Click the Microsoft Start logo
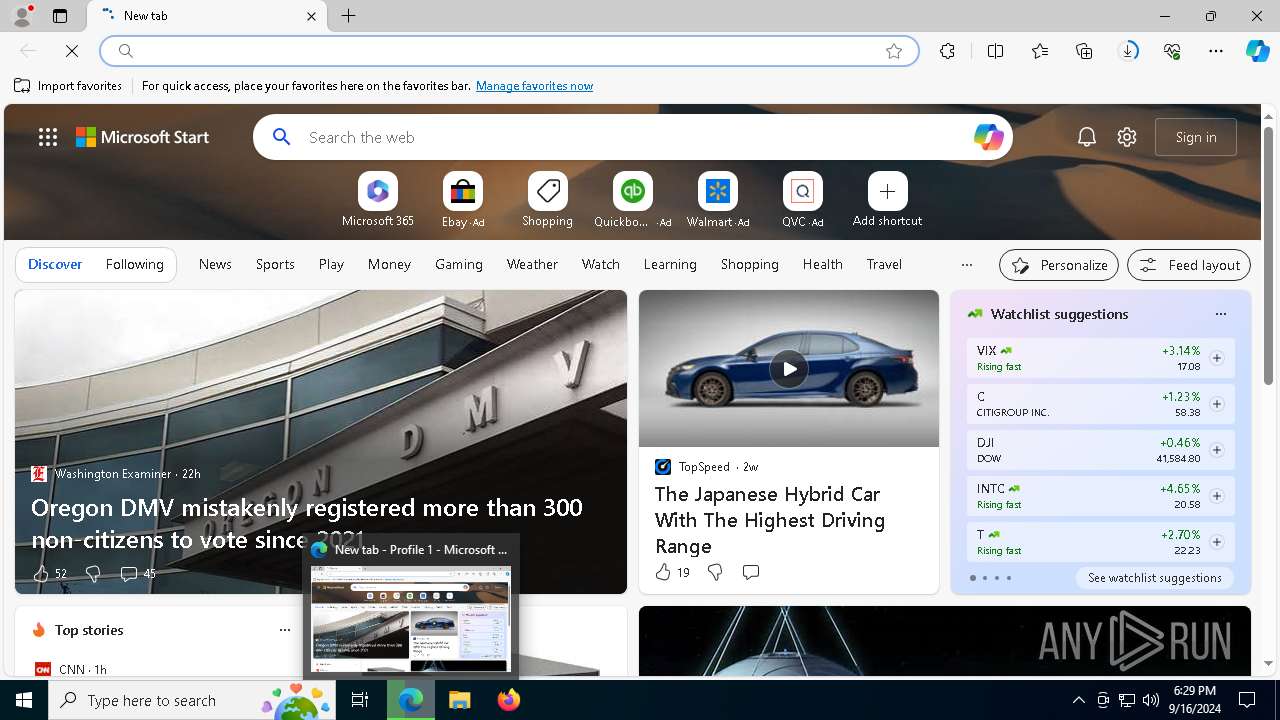The height and width of the screenshot is (720, 1280). (x=143, y=137)
